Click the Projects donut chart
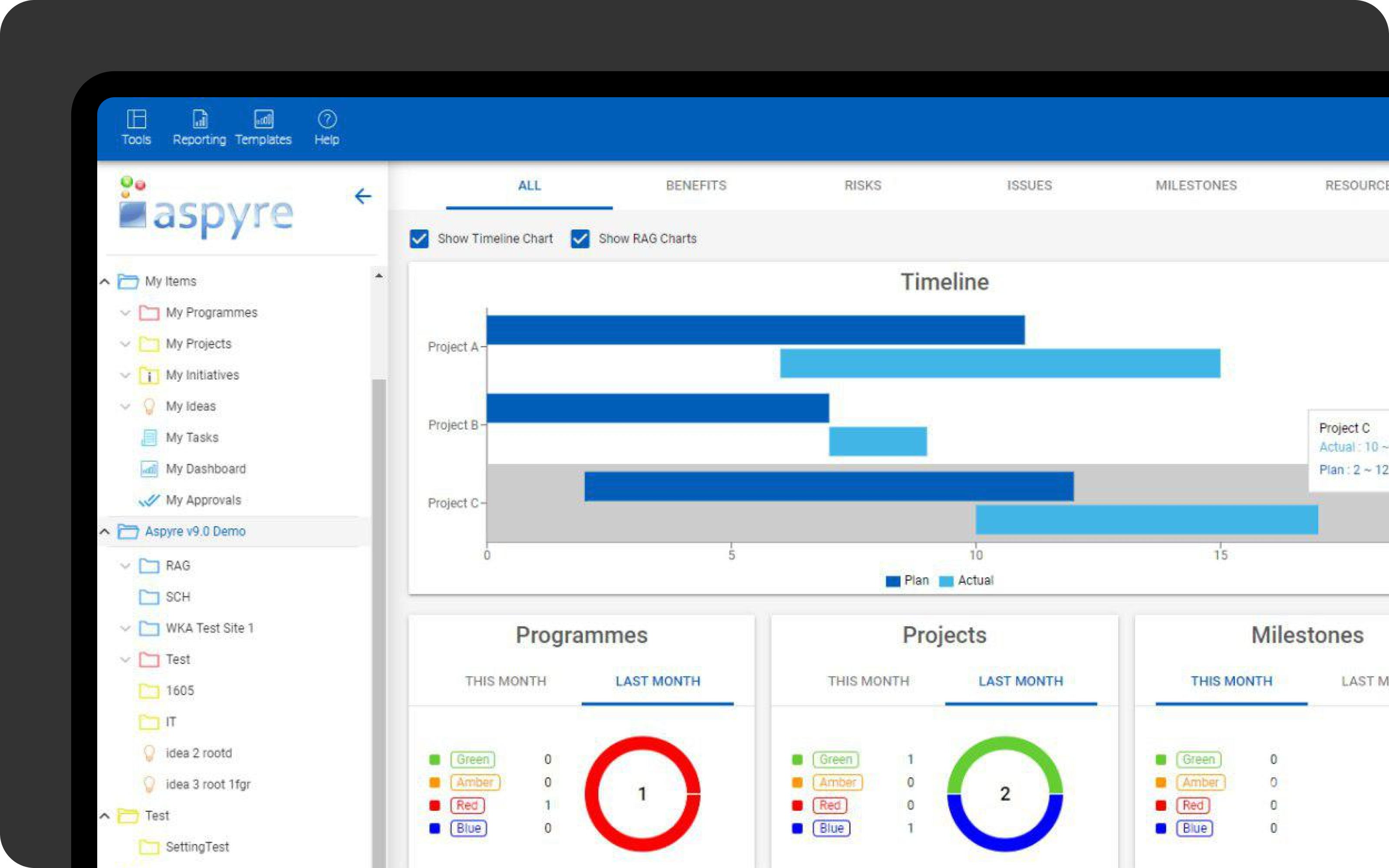This screenshot has width=1389, height=868. coord(1004,794)
